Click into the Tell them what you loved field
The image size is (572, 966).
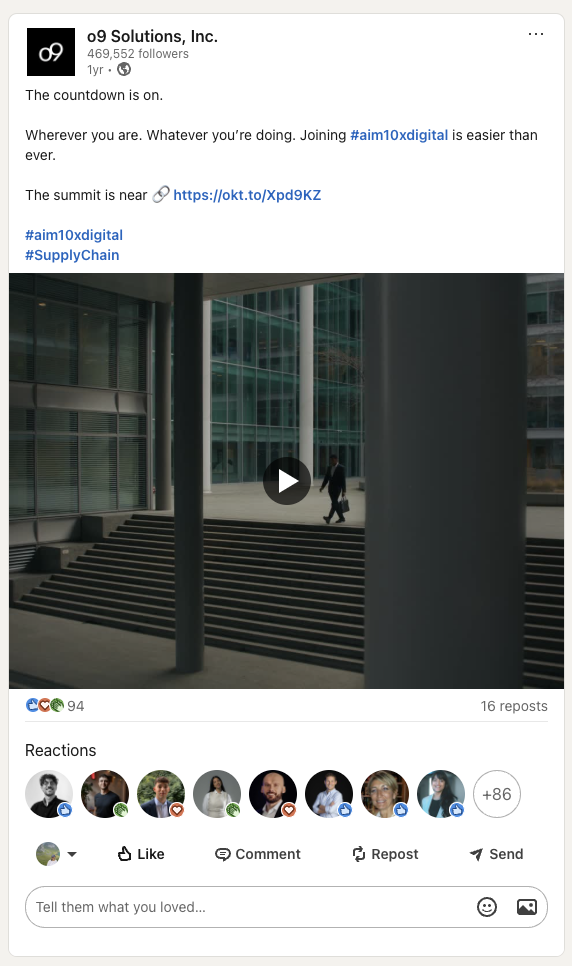pyautogui.click(x=247, y=907)
